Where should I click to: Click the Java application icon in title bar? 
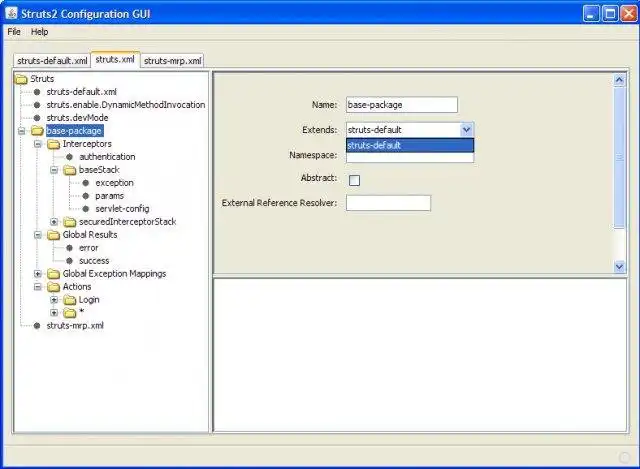pos(11,13)
